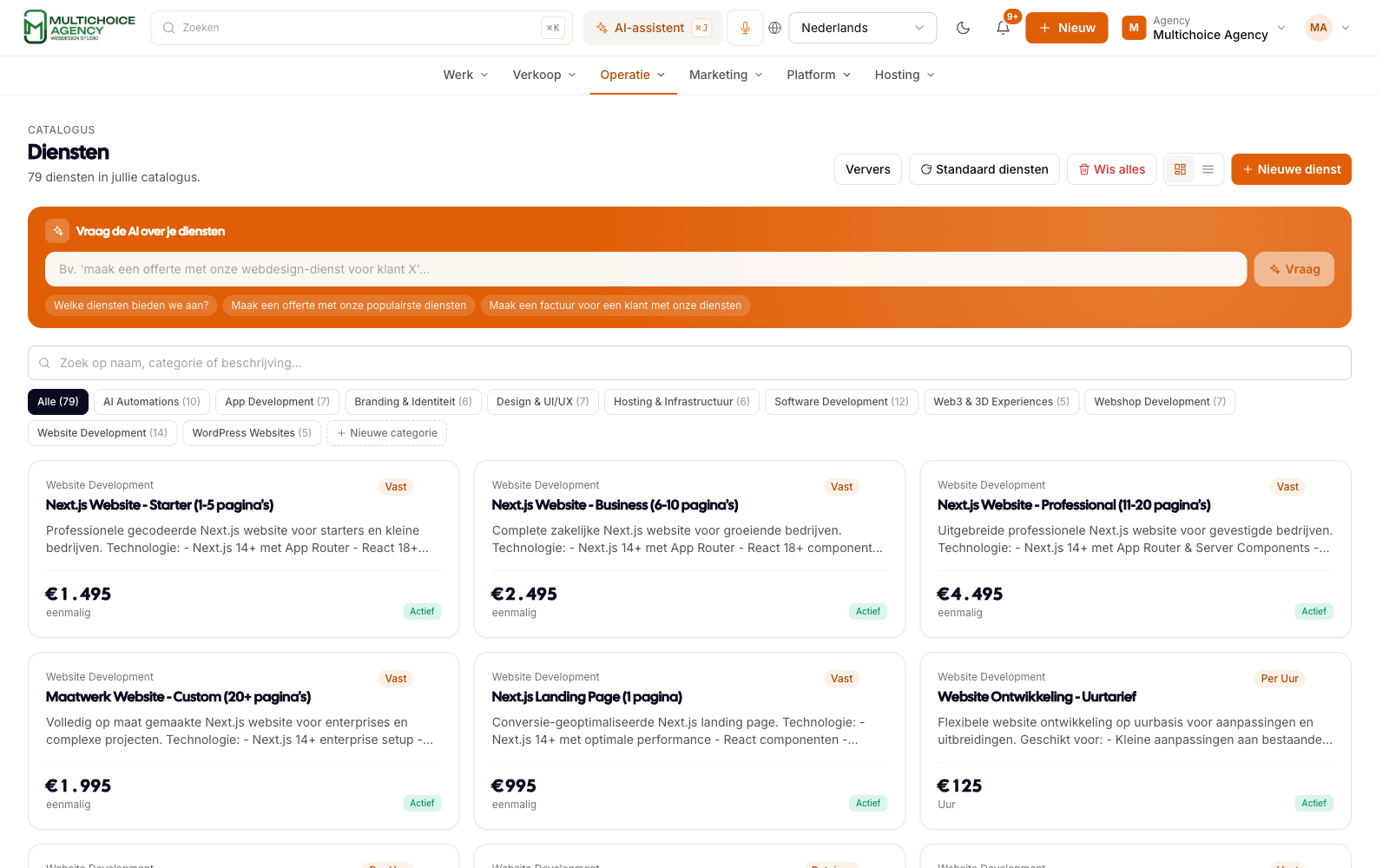The width and height of the screenshot is (1389, 868).
Task: Expand the chevron next to MA avatar
Action: click(1346, 28)
